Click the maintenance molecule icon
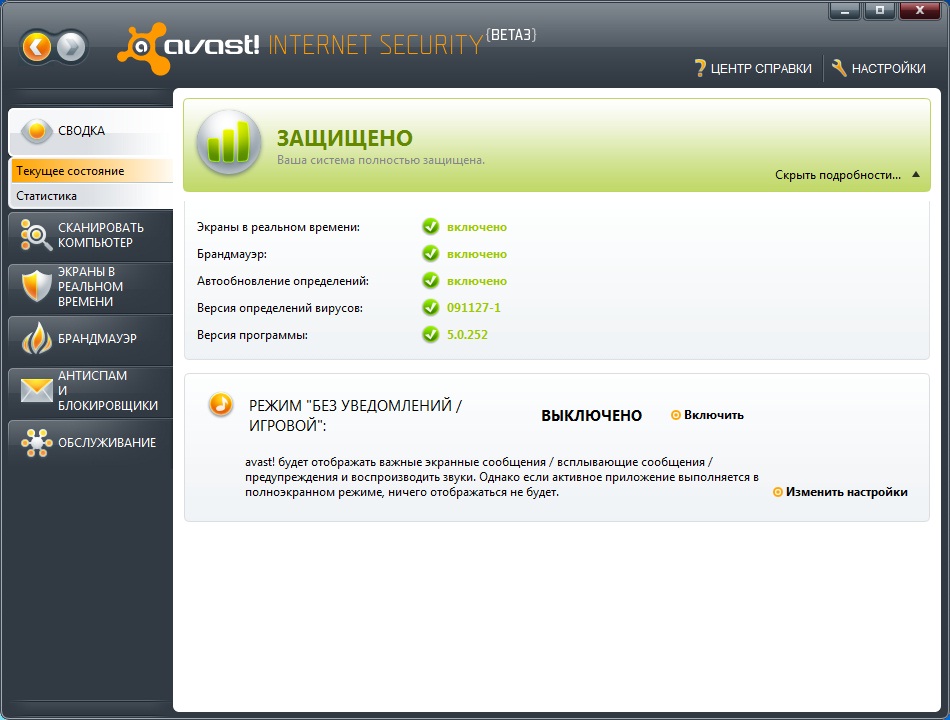 (x=36, y=442)
